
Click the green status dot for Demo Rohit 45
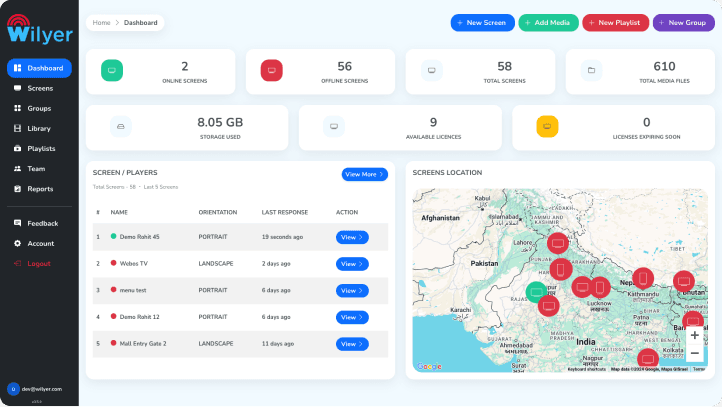coord(113,236)
